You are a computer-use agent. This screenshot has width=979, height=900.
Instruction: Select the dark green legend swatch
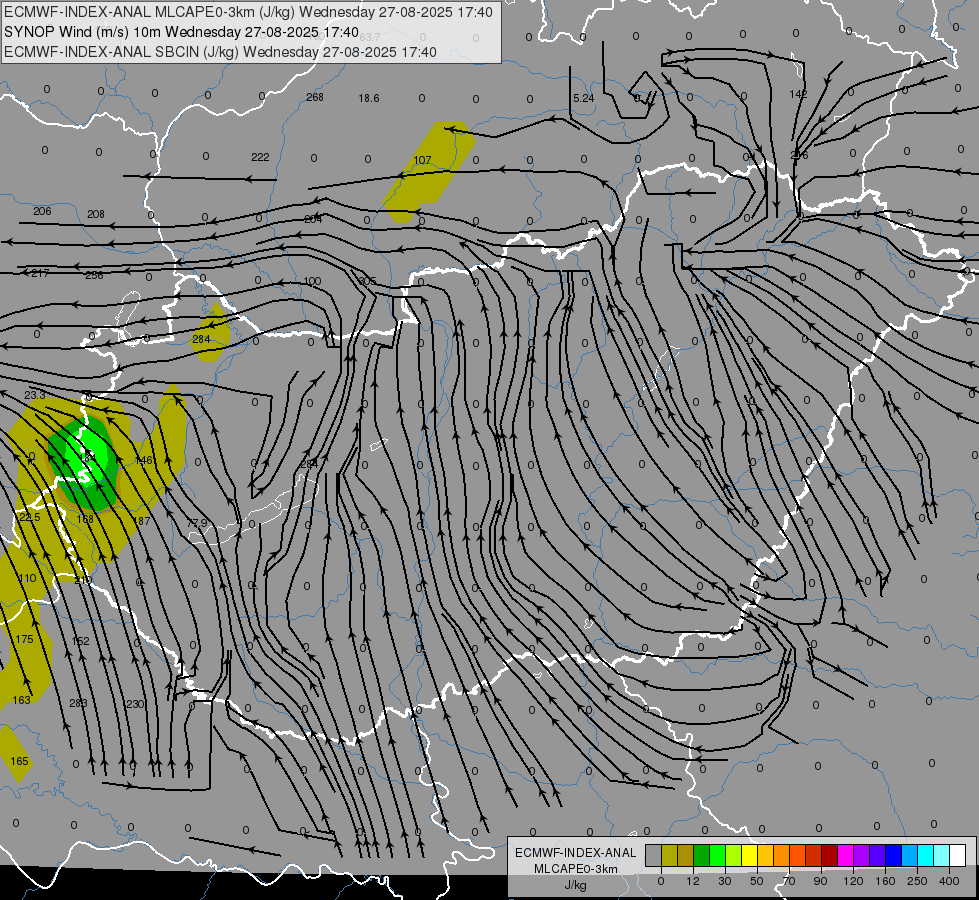tap(701, 855)
